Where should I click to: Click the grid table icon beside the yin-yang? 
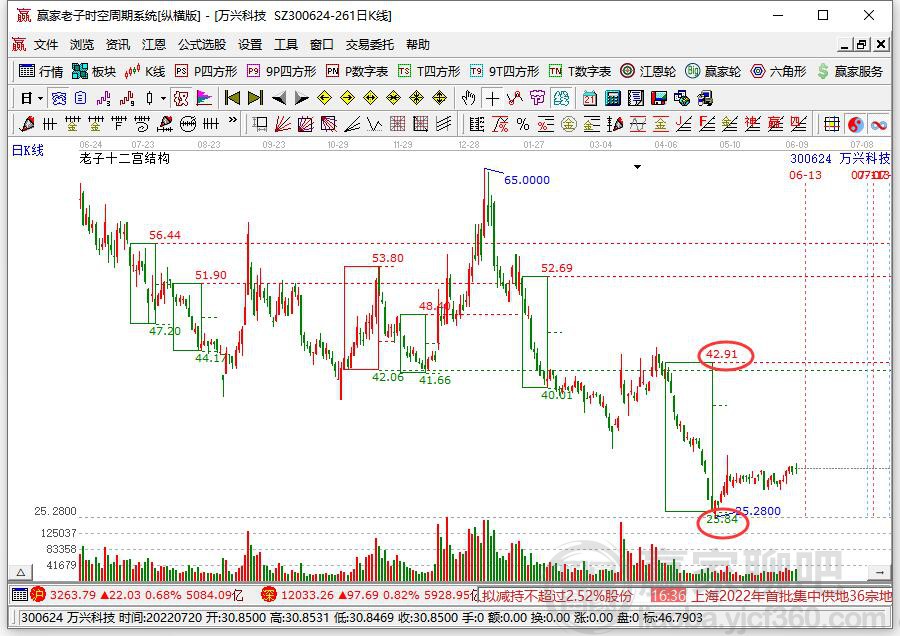[832, 123]
